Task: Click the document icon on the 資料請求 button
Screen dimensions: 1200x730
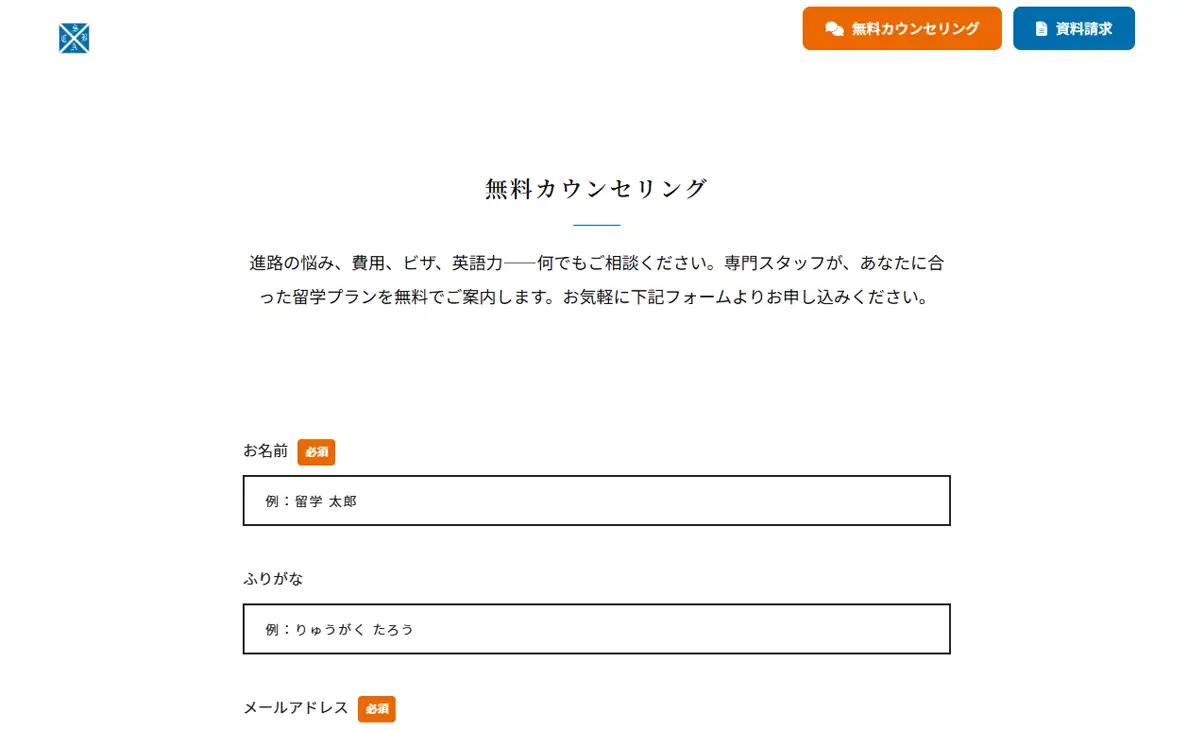Action: tap(1041, 29)
